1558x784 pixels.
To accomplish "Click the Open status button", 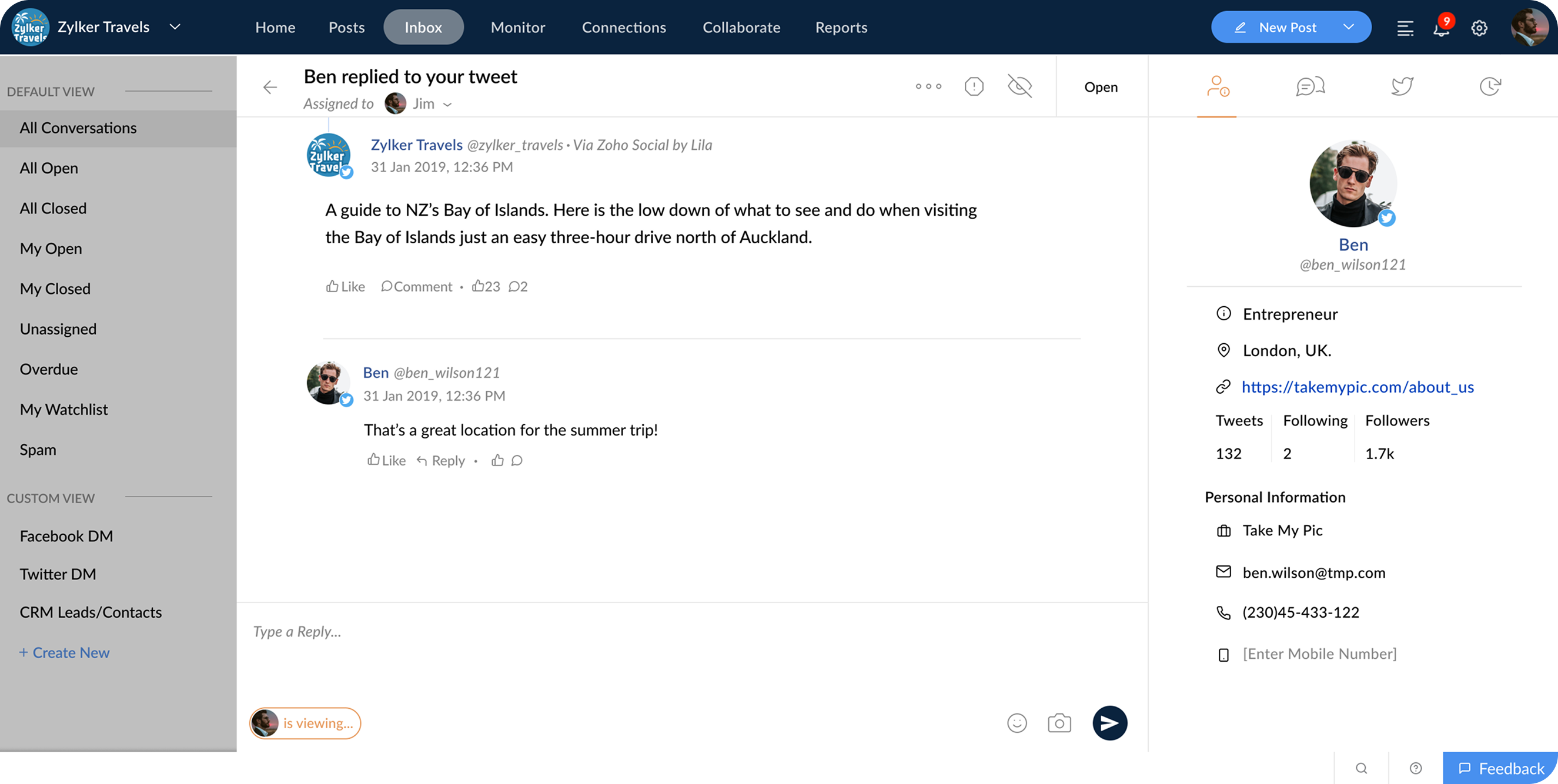I will point(1101,87).
